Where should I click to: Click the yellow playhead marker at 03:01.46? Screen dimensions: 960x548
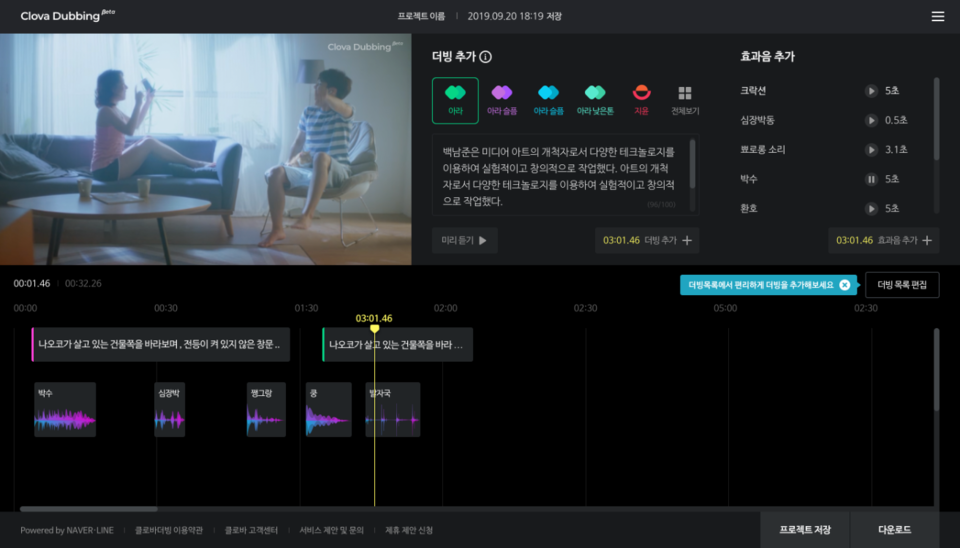374,328
